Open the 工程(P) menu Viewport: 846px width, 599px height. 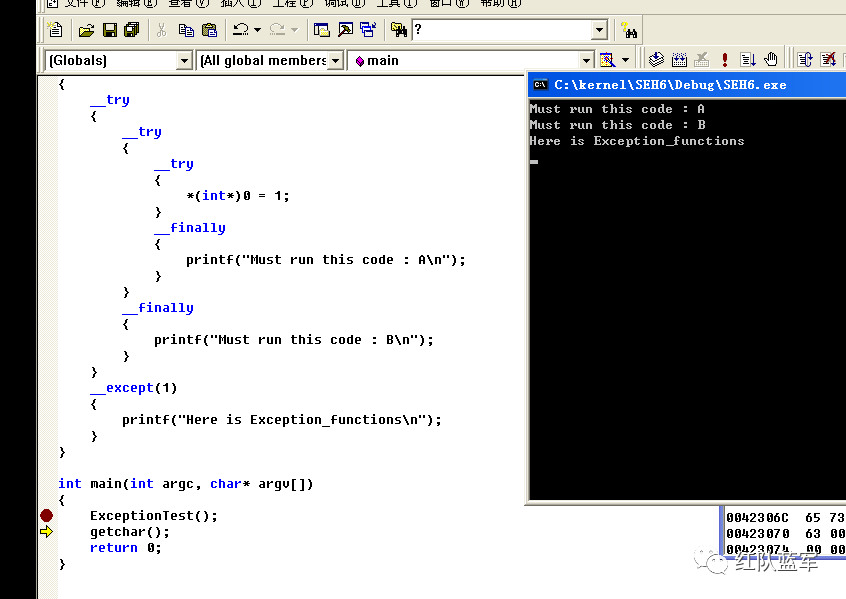click(292, 3)
